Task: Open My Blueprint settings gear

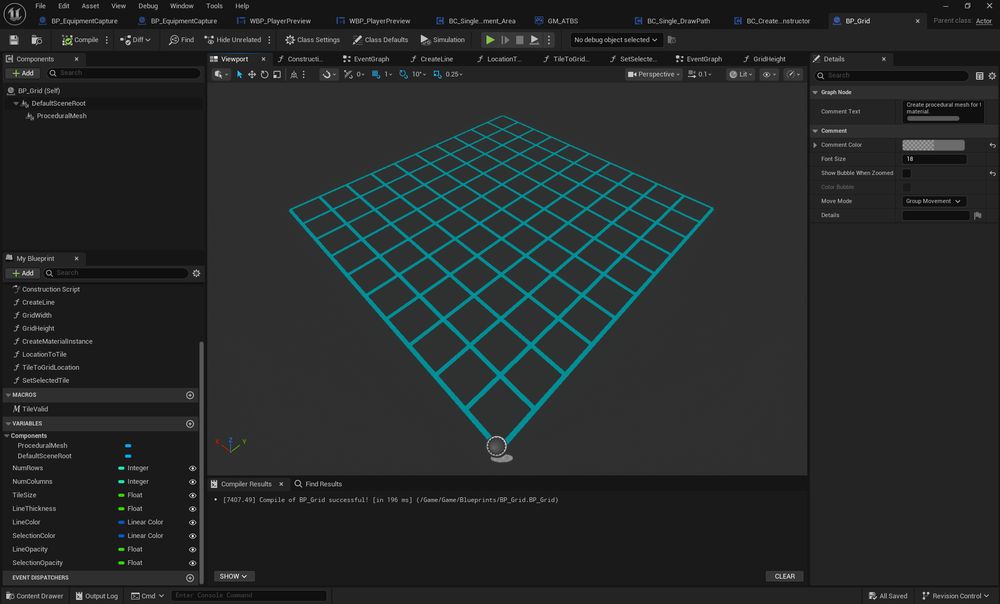Action: tap(196, 273)
